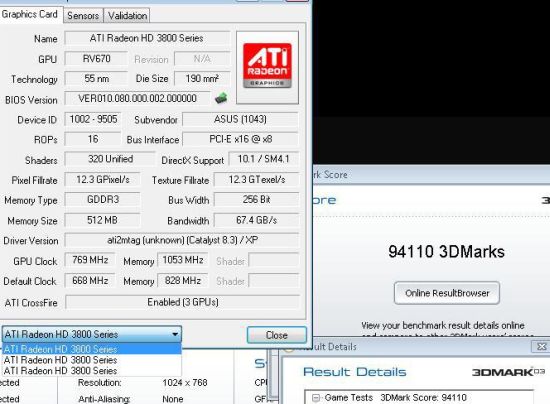Click the Die Size value 190 mm²
The height and width of the screenshot is (404, 550).
(202, 79)
